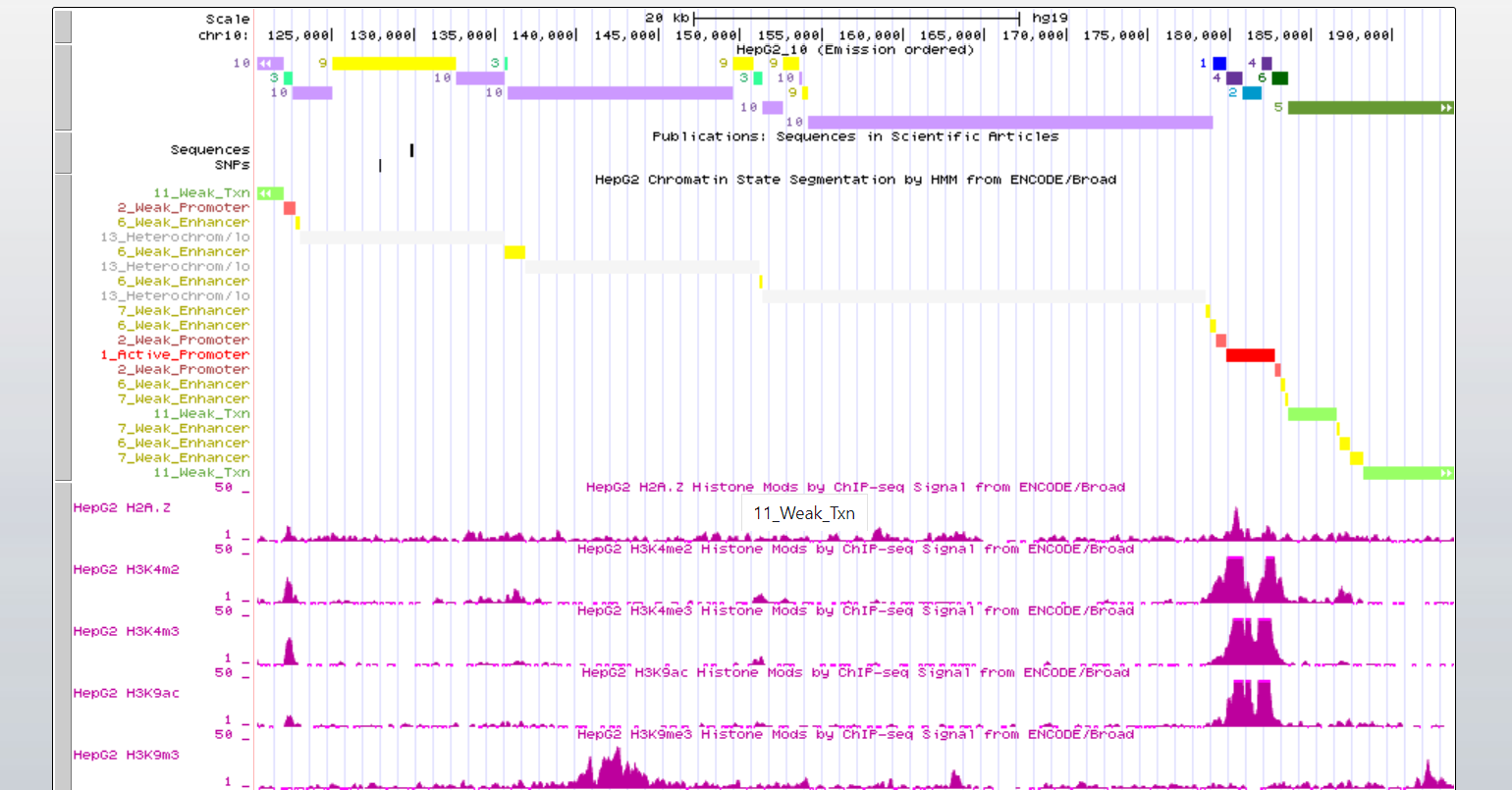Click gray handle next to the chromatin segmentation tracks

point(63,324)
